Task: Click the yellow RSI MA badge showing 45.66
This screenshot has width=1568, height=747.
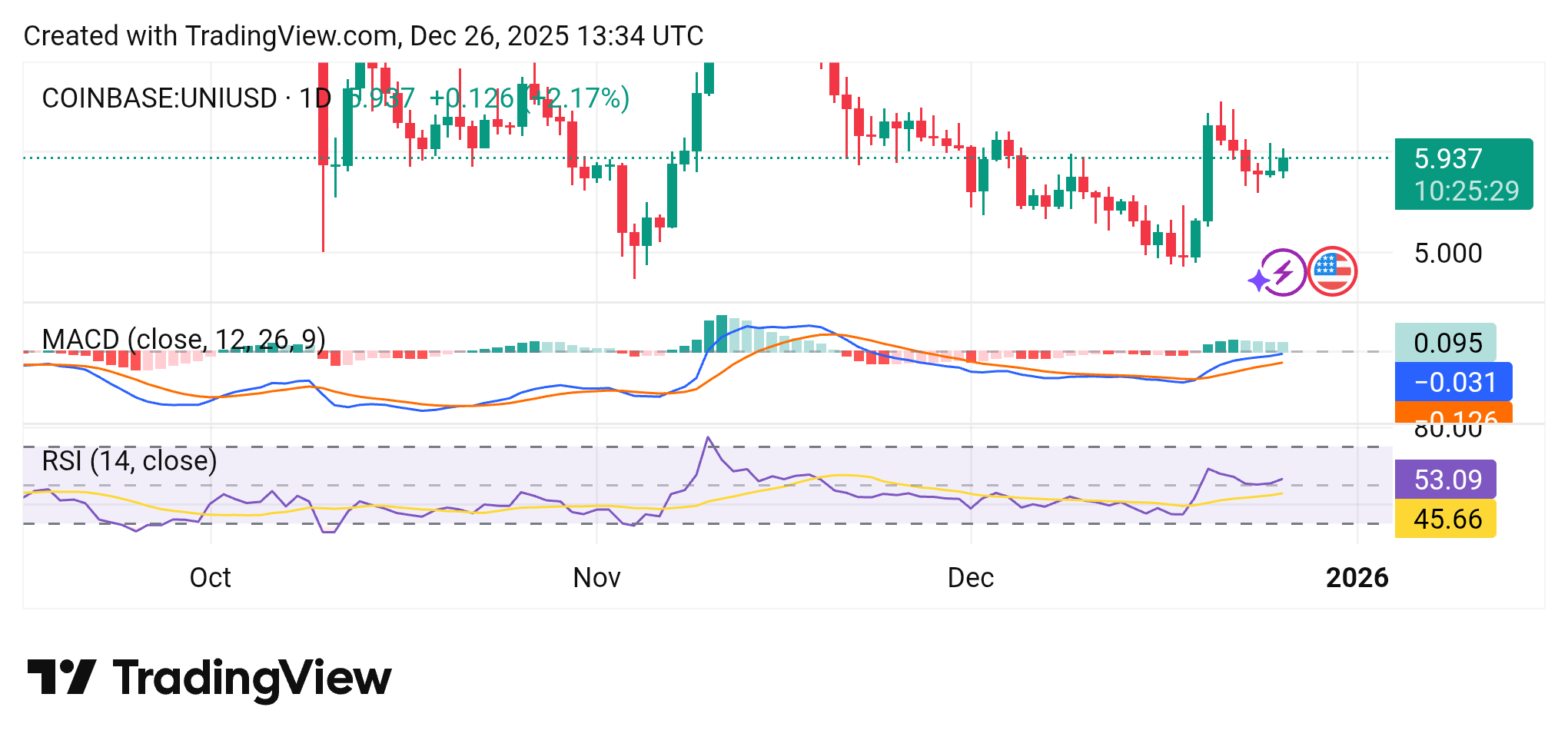Action: [1444, 519]
